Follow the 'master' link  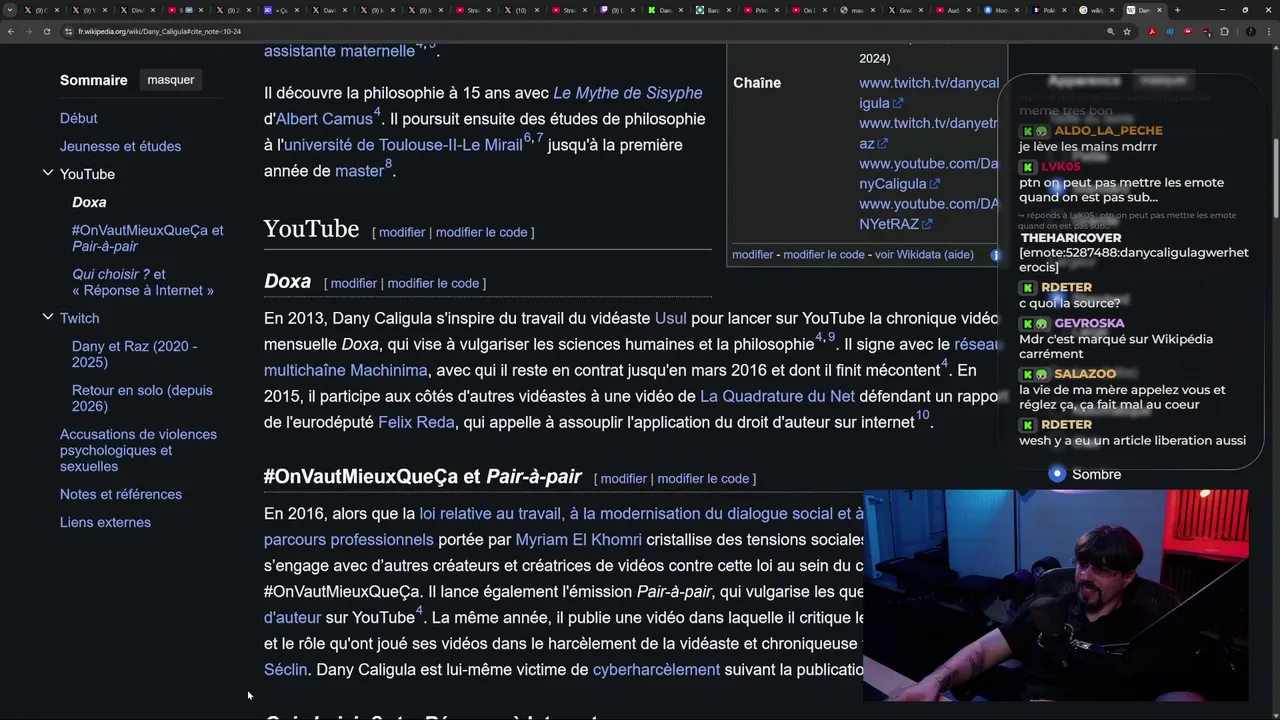pyautogui.click(x=359, y=171)
